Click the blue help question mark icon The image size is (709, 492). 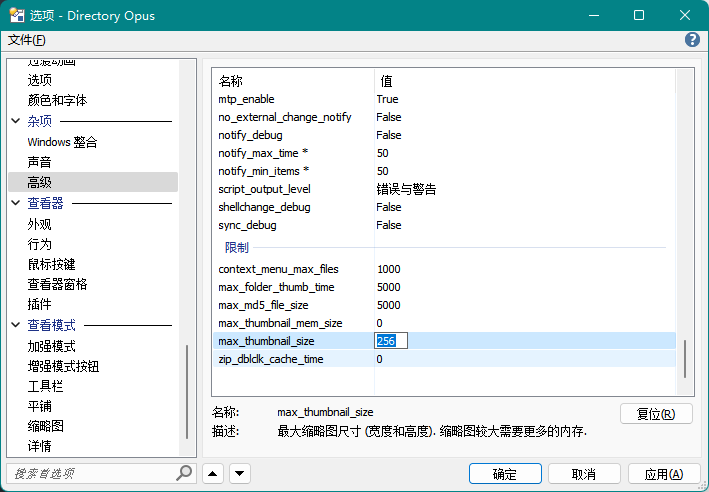pyautogui.click(x=692, y=40)
